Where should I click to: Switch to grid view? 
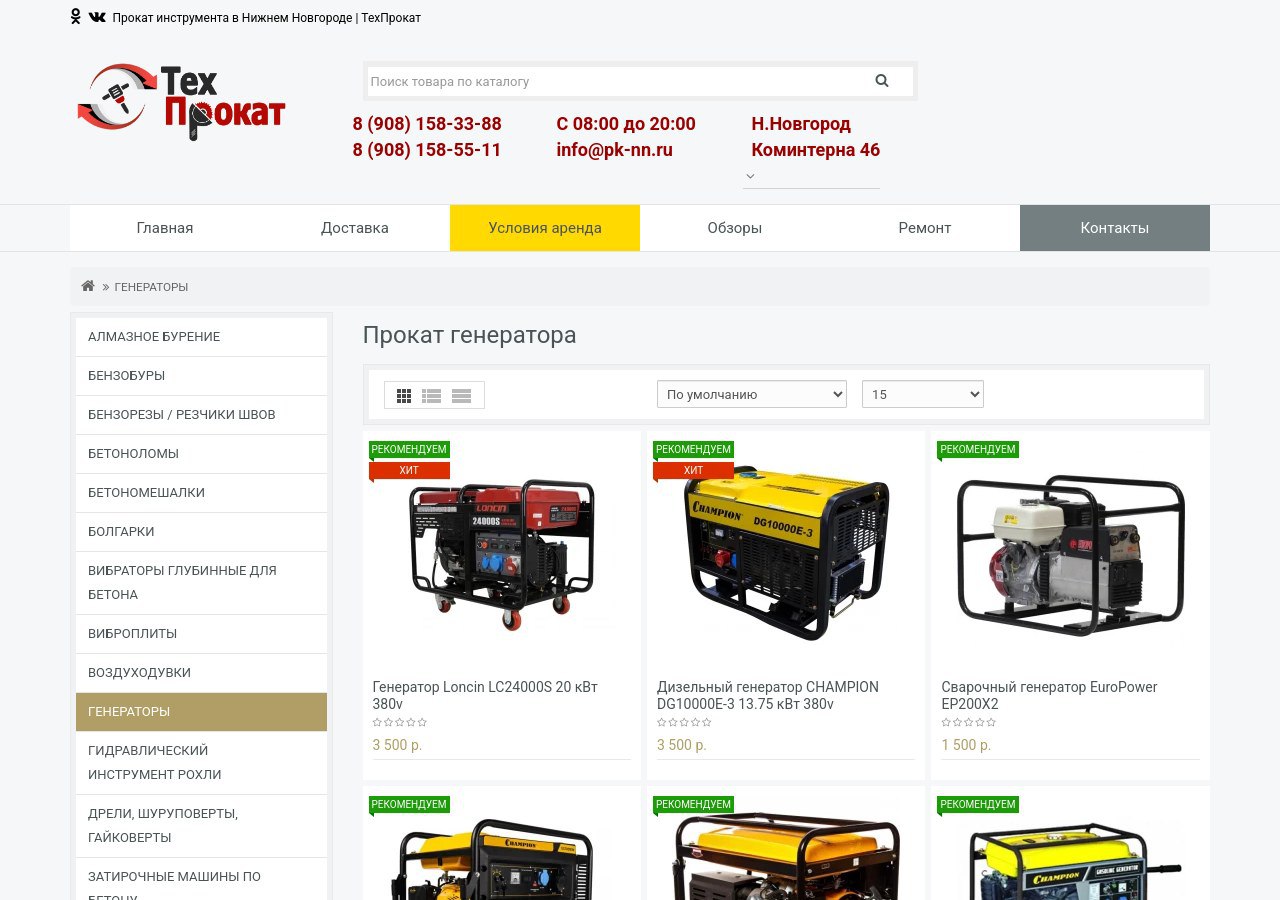[404, 395]
